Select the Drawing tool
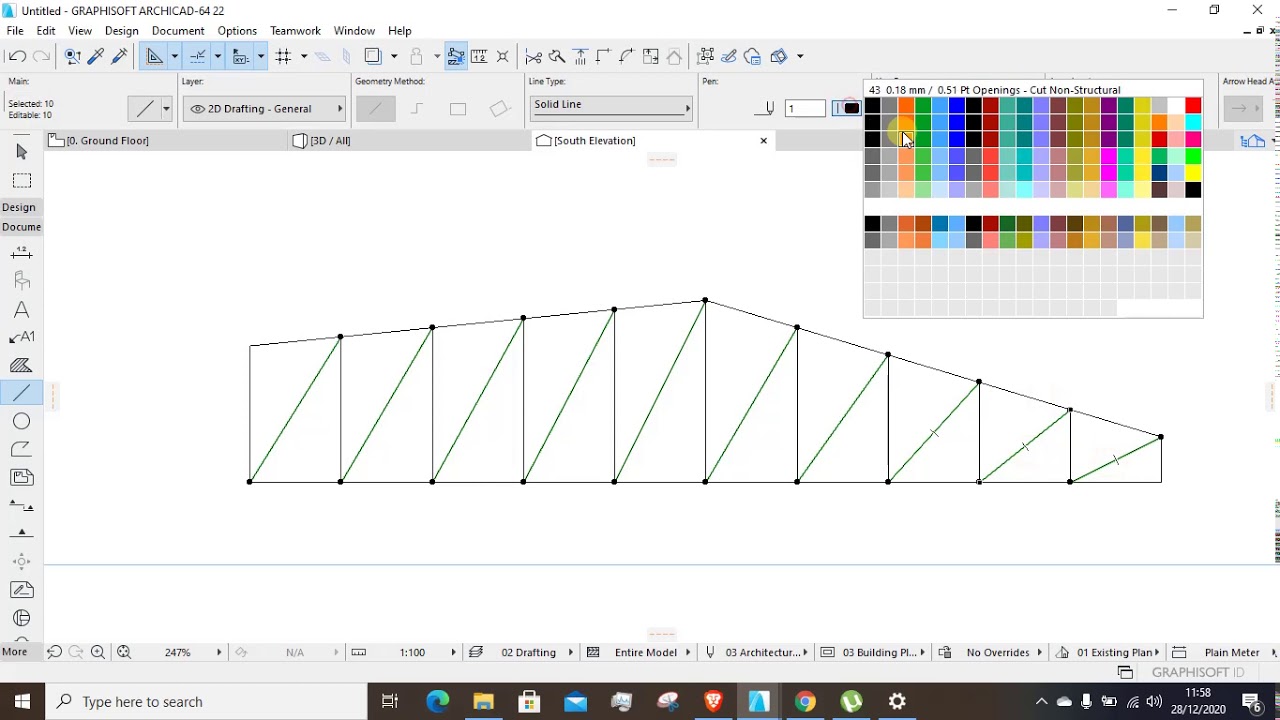This screenshot has width=1280, height=720. coord(22,478)
